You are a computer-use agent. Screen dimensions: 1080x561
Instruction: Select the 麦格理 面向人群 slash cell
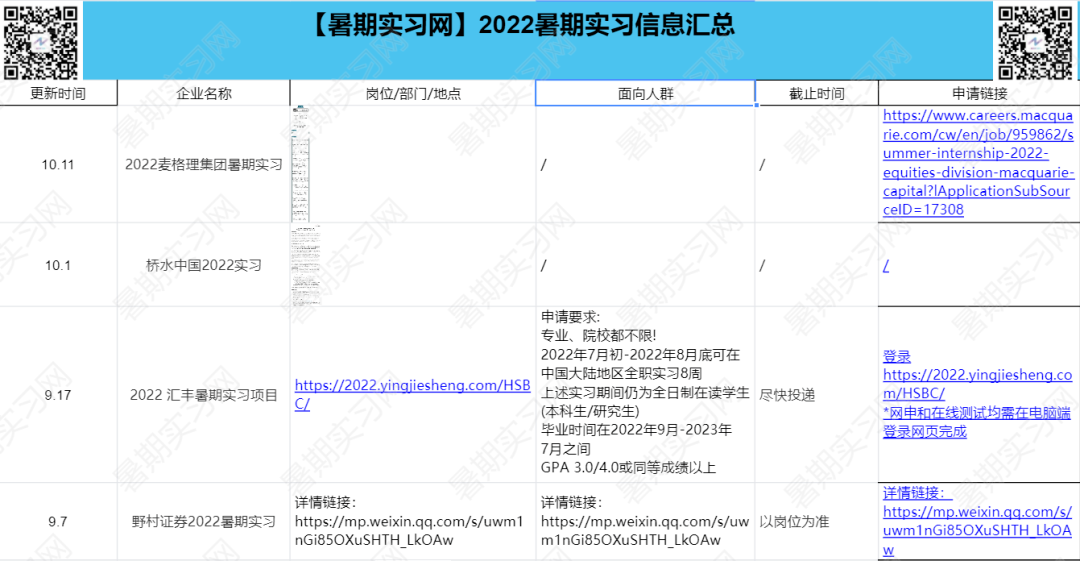click(x=645, y=165)
